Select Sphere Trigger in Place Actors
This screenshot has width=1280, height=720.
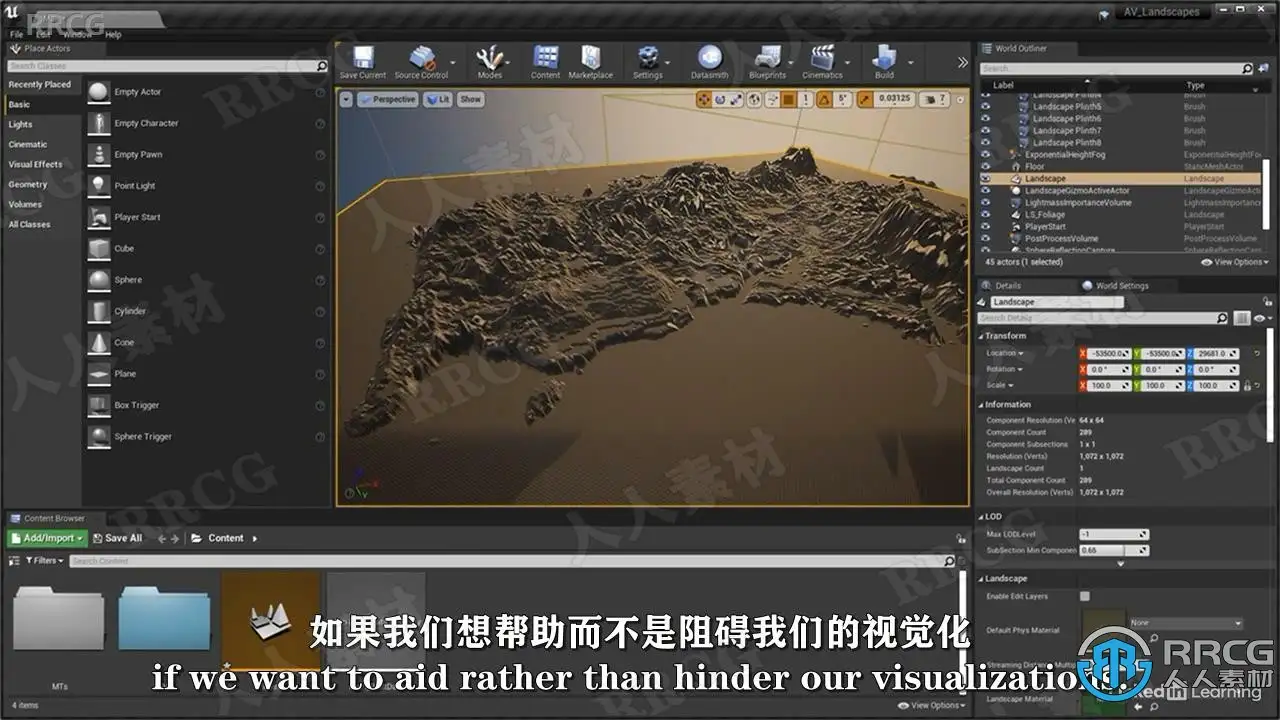tap(205, 436)
